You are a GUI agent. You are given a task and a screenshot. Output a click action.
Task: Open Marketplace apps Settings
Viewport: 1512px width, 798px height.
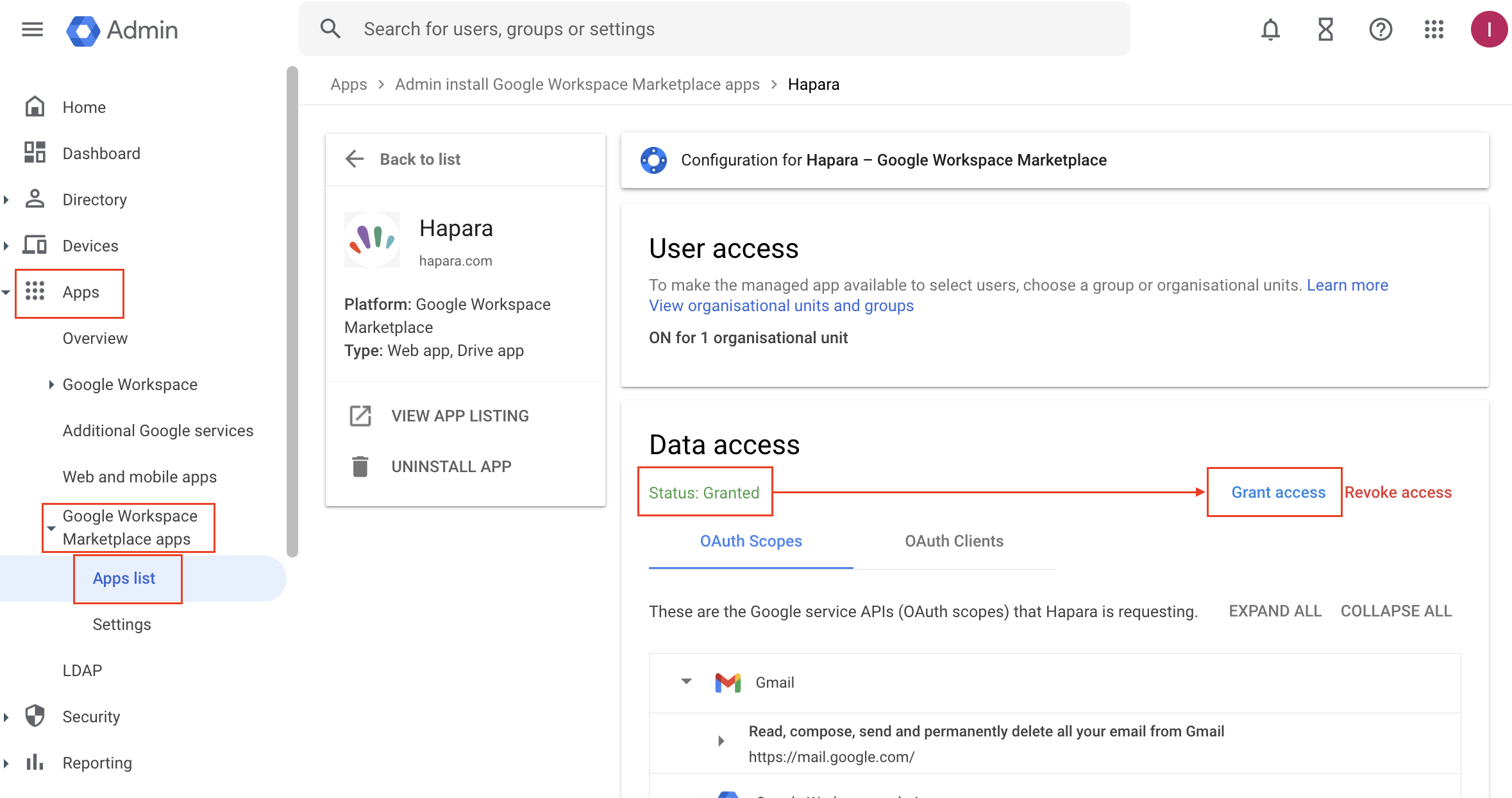(122, 624)
